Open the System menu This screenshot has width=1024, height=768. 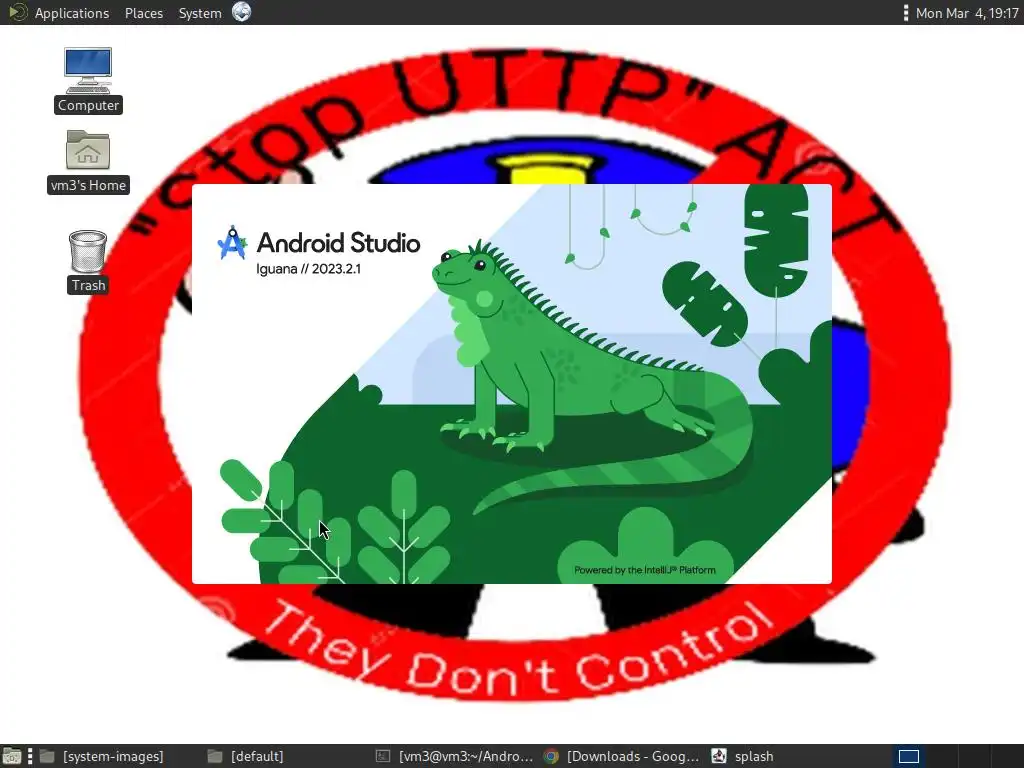point(200,13)
